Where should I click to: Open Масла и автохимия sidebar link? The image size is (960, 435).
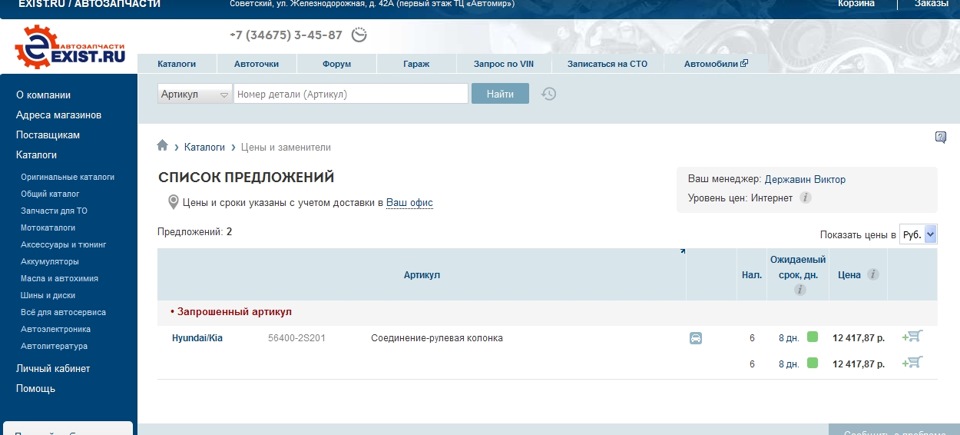click(x=59, y=278)
